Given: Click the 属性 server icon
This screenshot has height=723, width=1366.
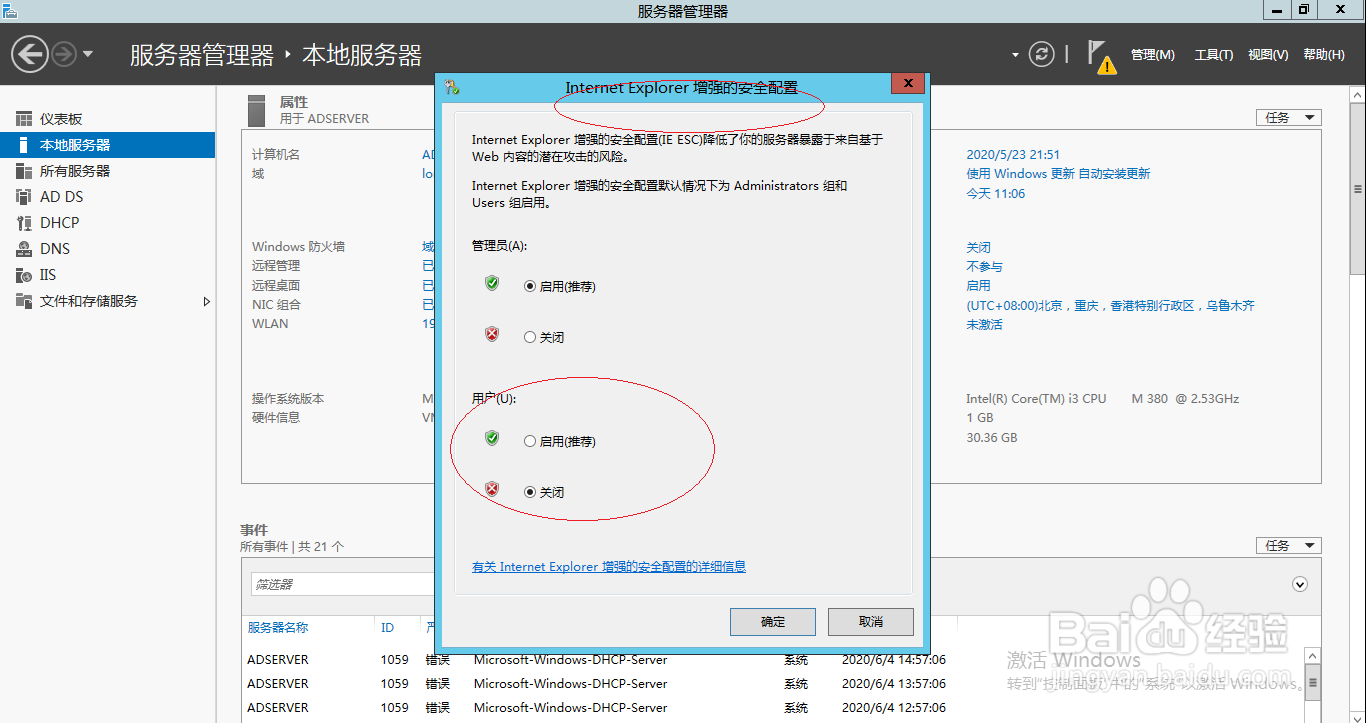Looking at the screenshot, I should click(x=257, y=110).
